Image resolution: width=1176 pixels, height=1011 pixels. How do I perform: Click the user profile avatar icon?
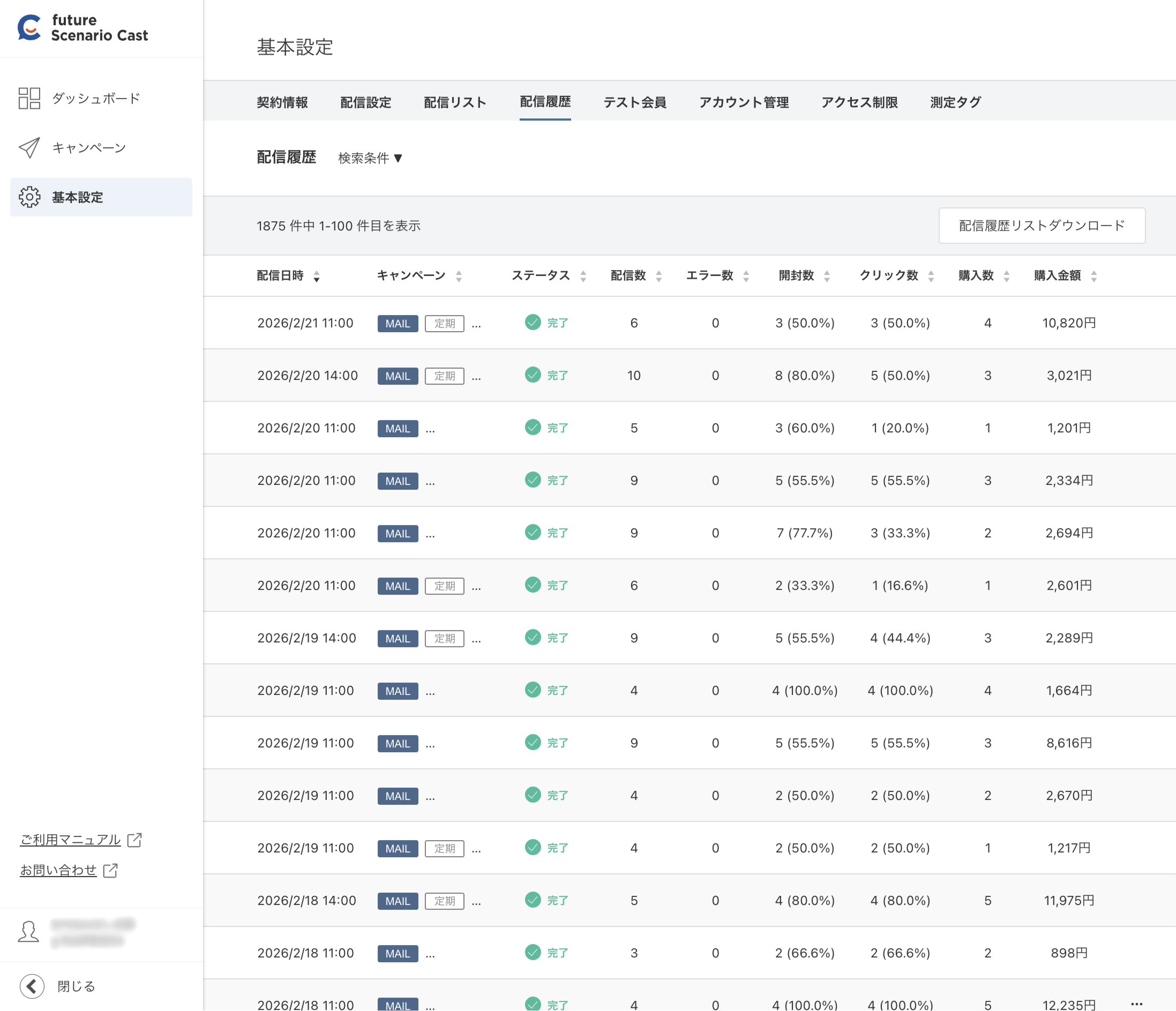point(28,932)
